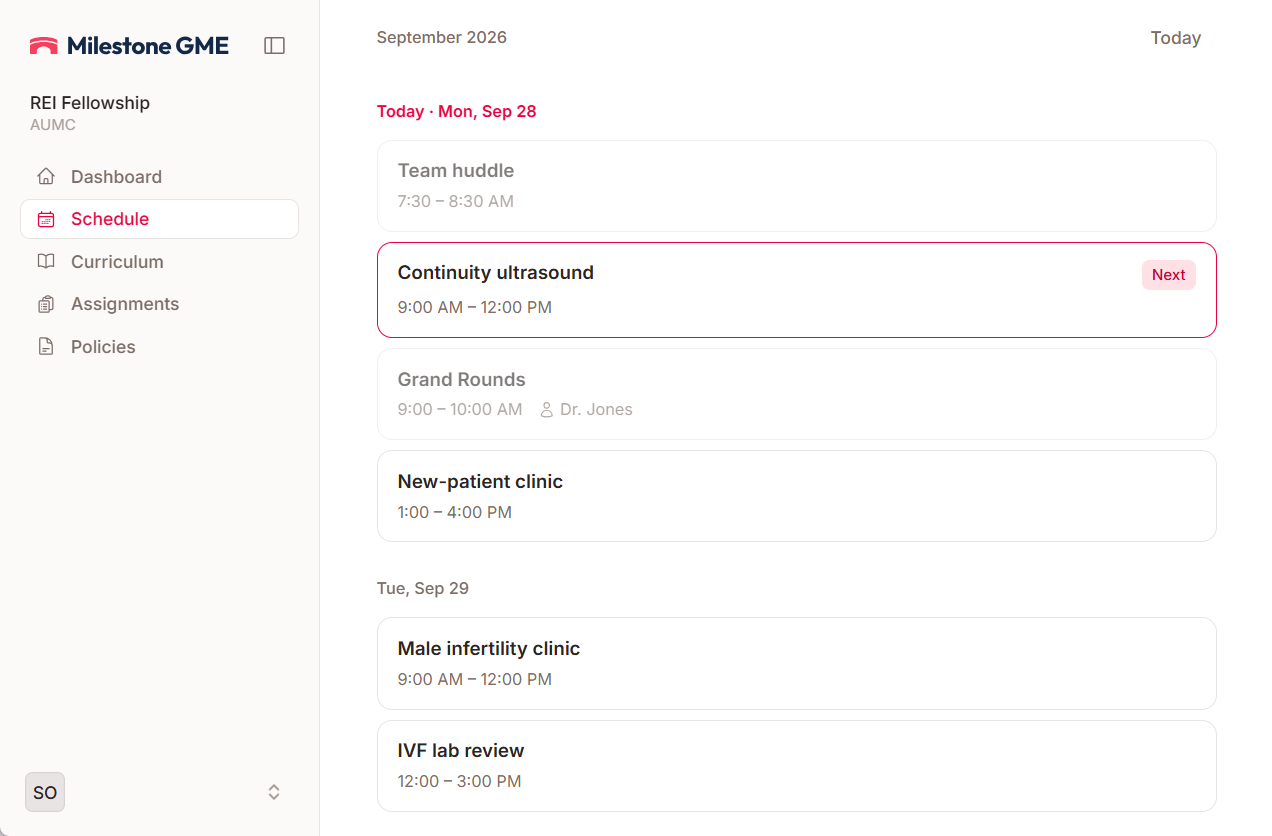Open the Male infertility clinic event
This screenshot has height=836, width=1272.
coord(796,663)
